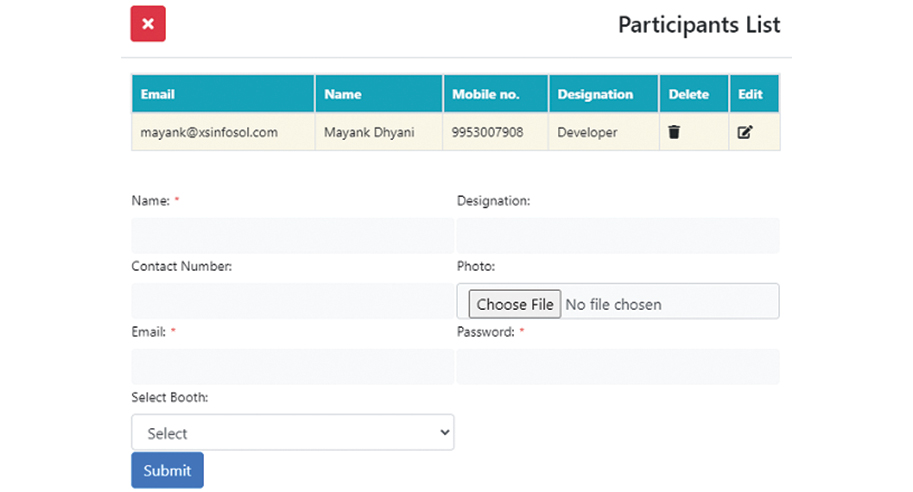The height and width of the screenshot is (492, 913).
Task: Click the Developer designation cell
Action: pyautogui.click(x=587, y=132)
